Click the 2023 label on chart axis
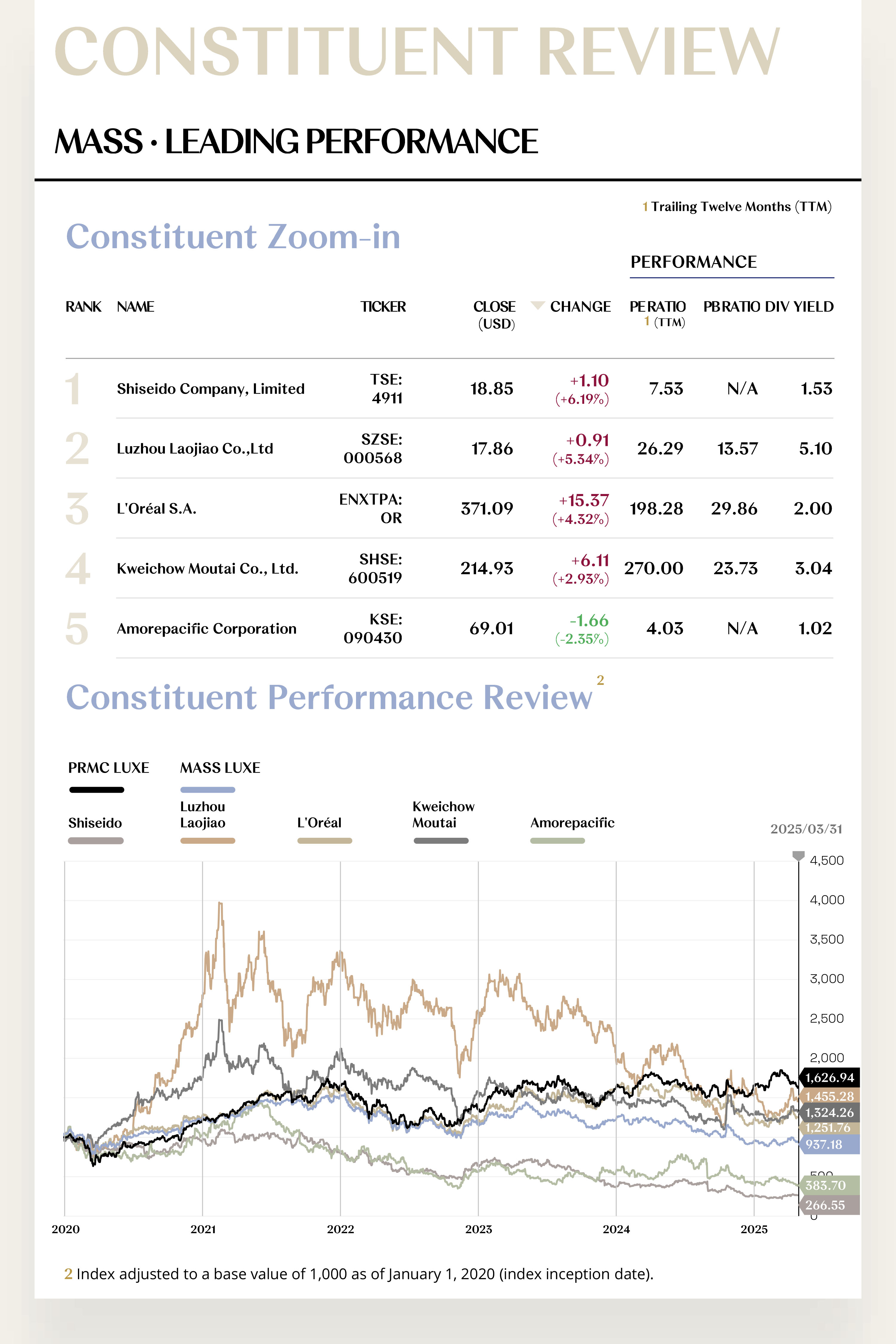 [x=478, y=1229]
